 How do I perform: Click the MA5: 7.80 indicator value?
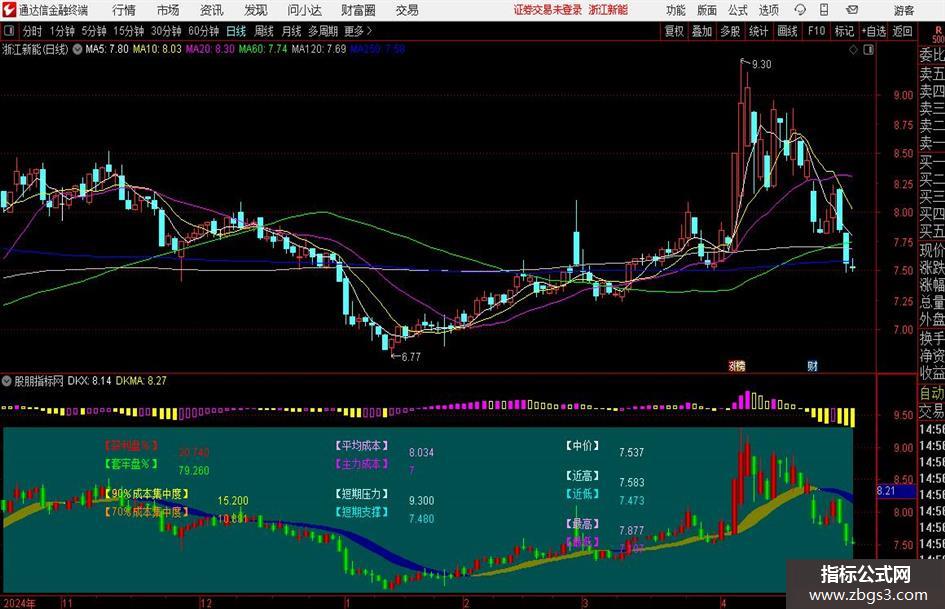pos(107,49)
